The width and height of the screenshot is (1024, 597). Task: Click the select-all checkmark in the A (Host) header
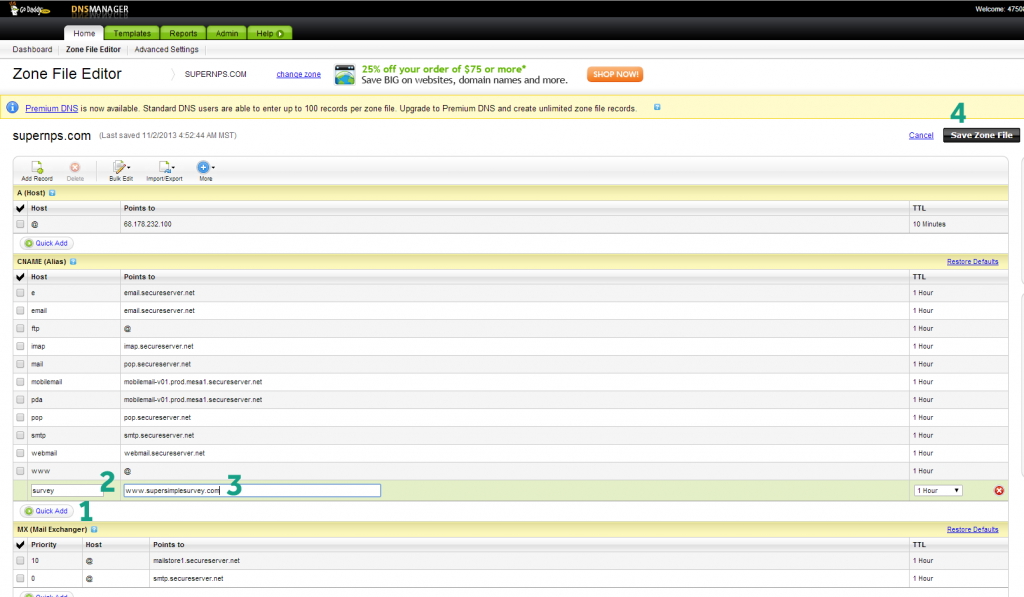20,208
